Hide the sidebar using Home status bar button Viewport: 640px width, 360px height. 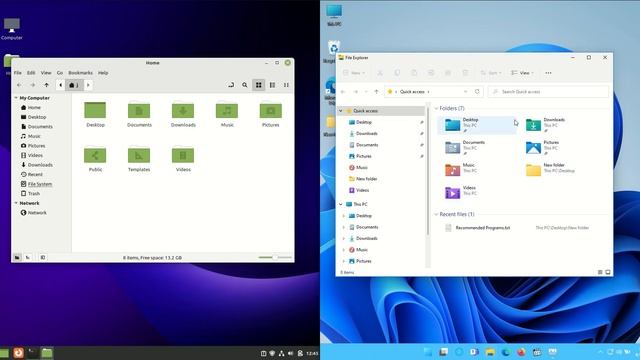click(42, 258)
